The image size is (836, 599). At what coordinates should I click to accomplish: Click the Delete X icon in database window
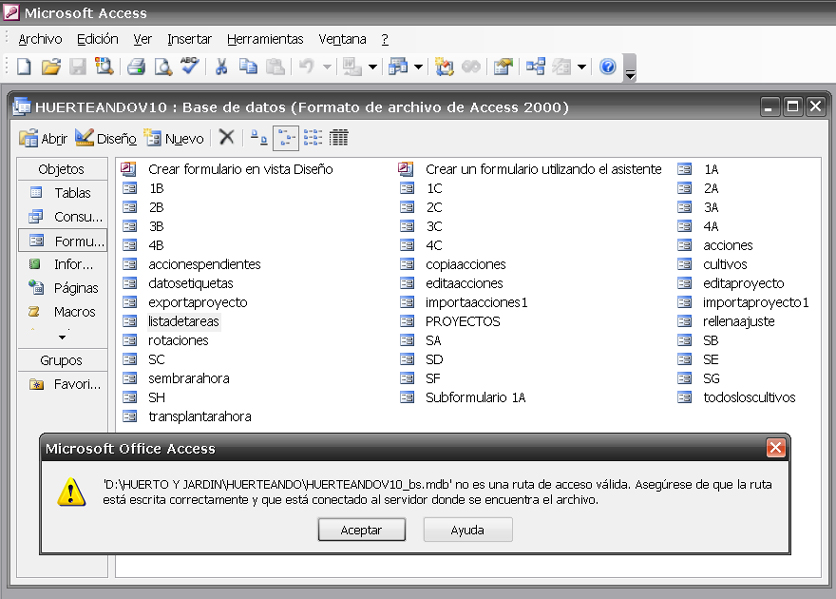[x=227, y=138]
